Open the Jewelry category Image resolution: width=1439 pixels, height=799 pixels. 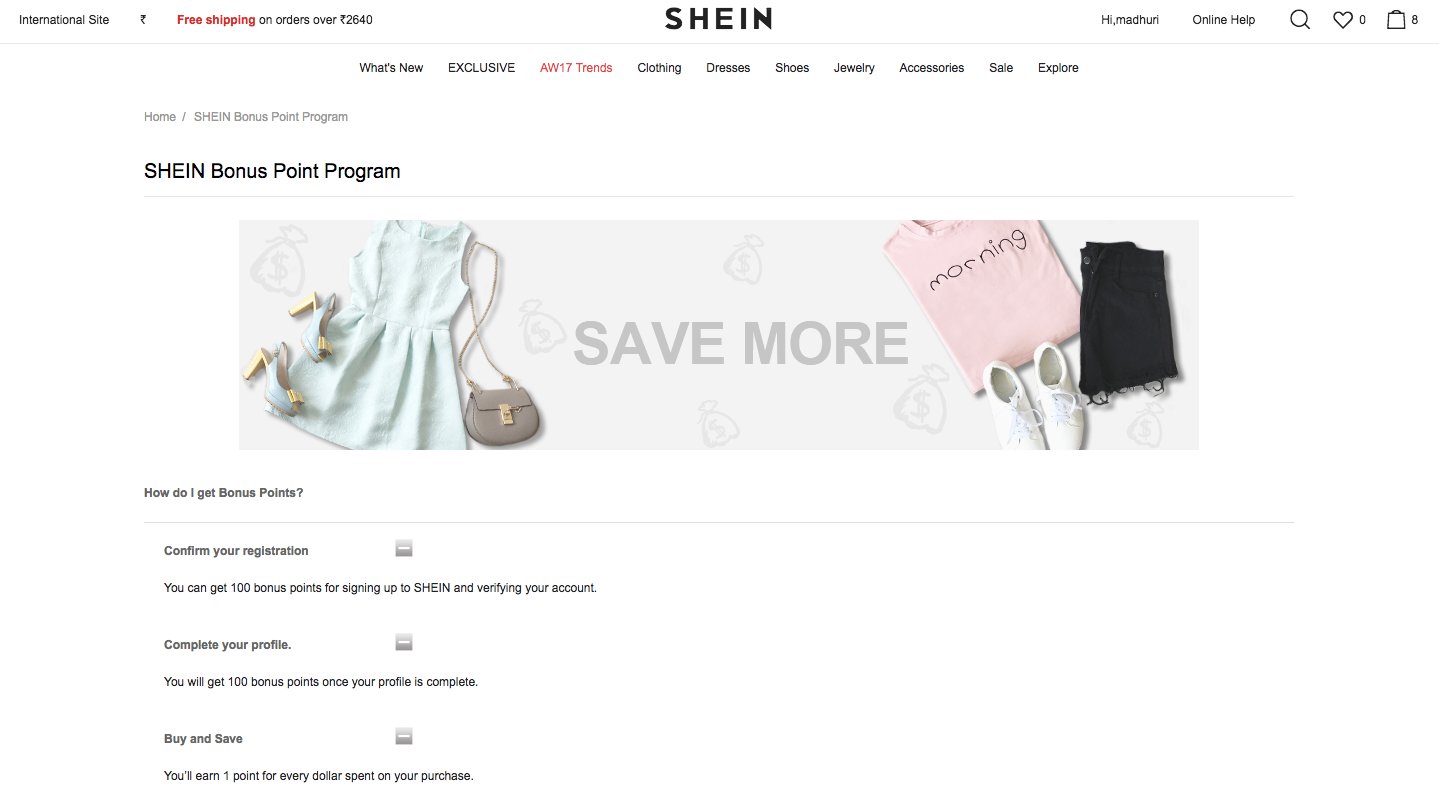click(854, 68)
